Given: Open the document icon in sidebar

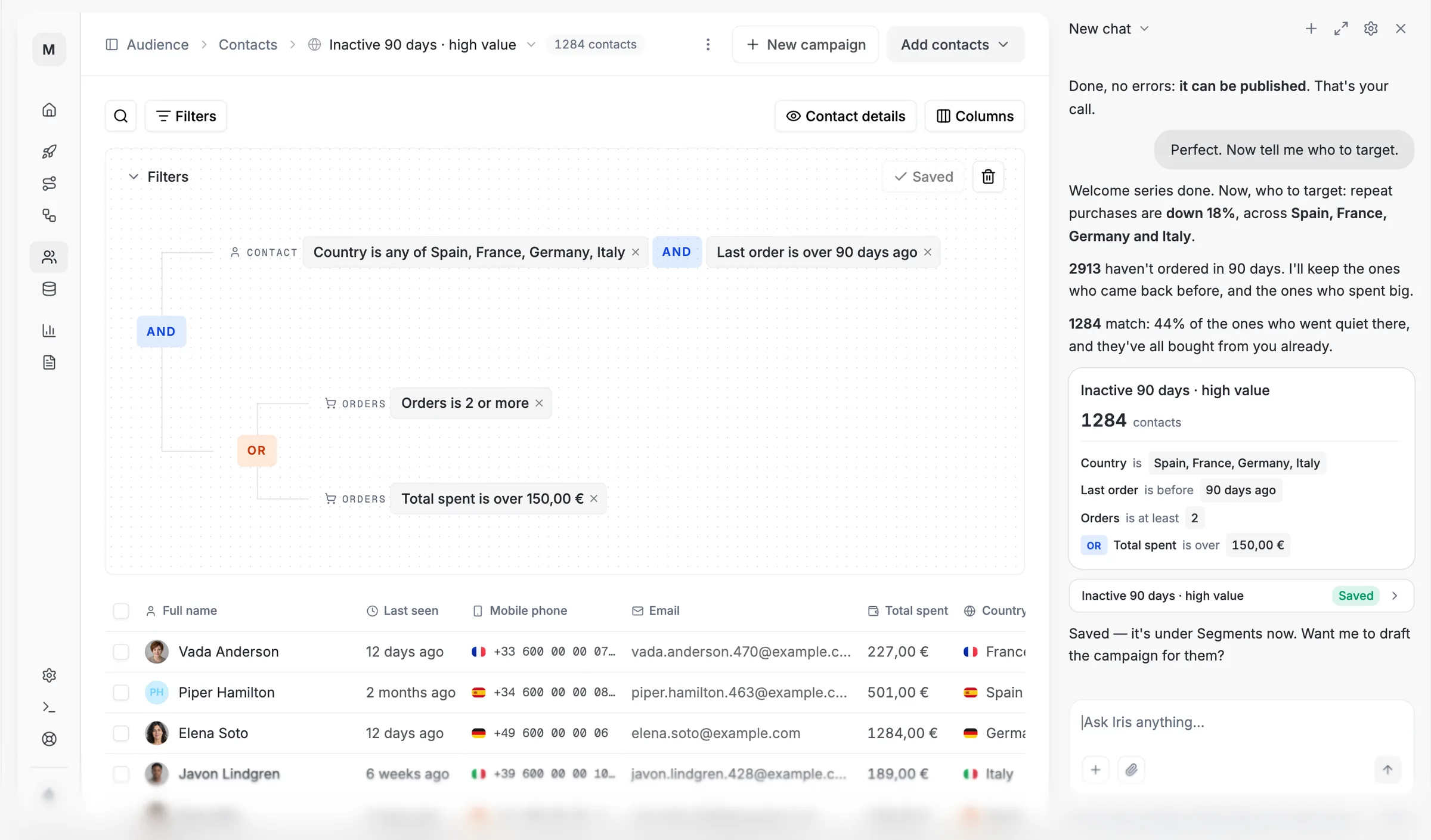Looking at the screenshot, I should tap(49, 362).
